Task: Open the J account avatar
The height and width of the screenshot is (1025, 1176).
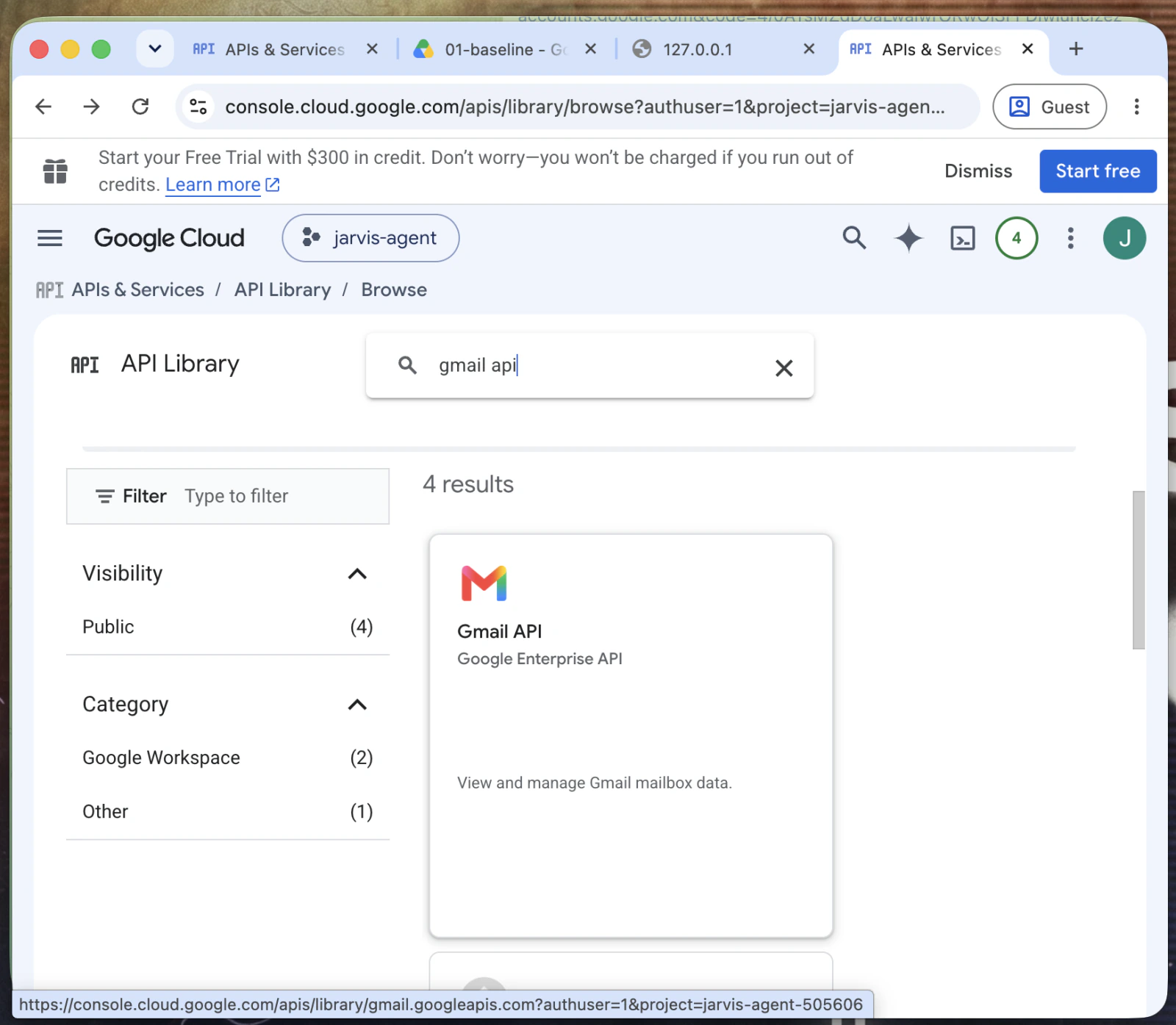Action: tap(1125, 238)
